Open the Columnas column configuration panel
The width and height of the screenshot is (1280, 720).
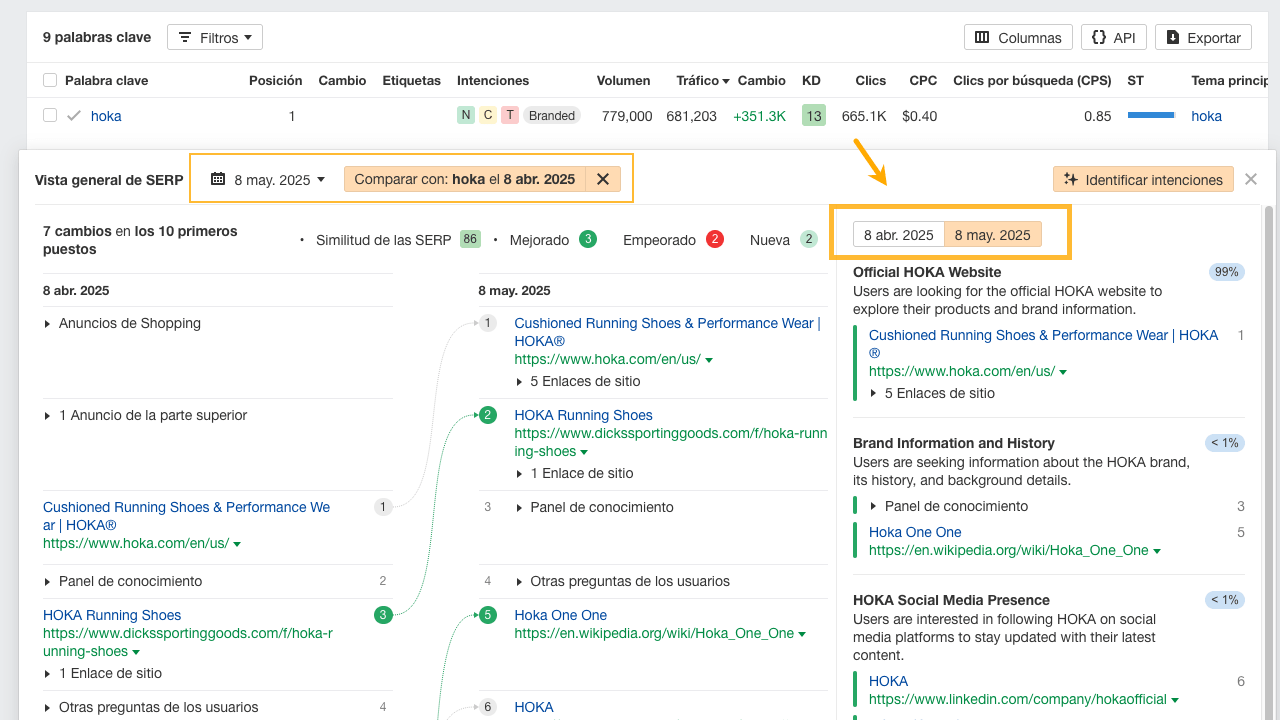click(x=1017, y=37)
